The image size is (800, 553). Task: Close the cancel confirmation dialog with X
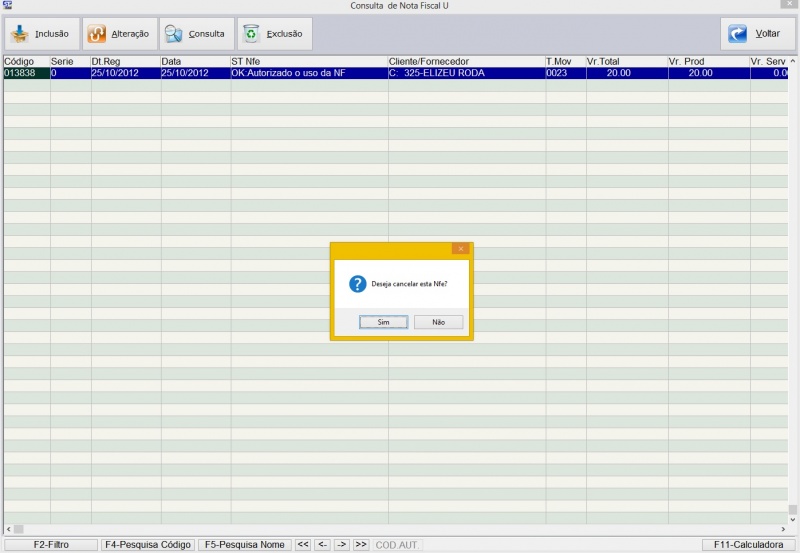click(x=460, y=248)
